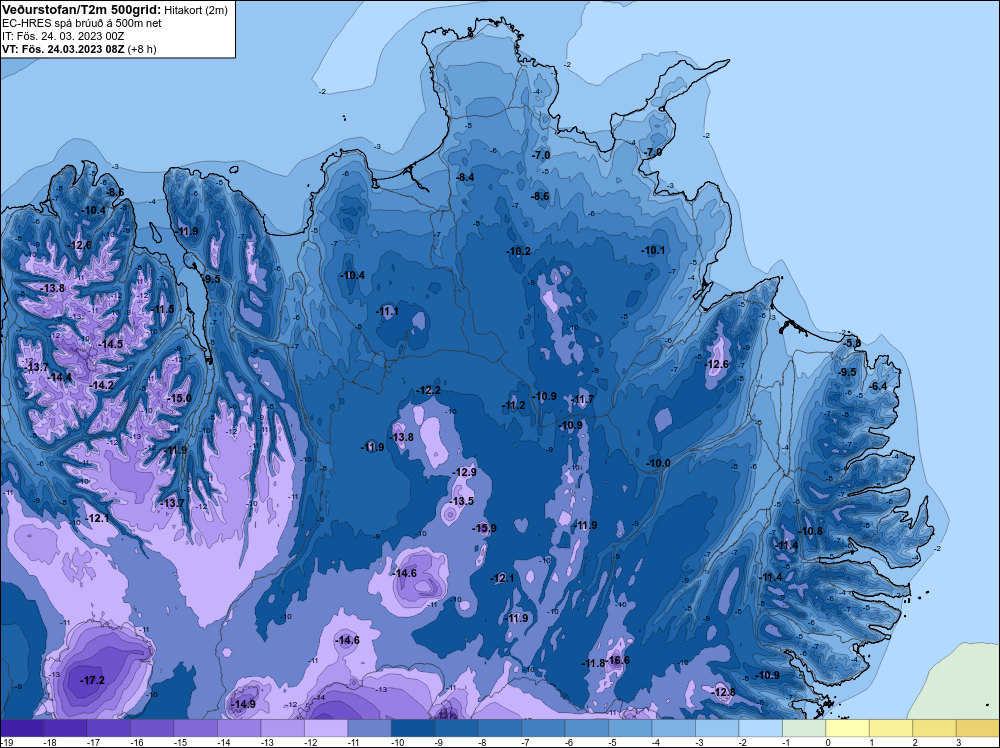This screenshot has height=748, width=1000.
Task: Select the -11.5 temperature label
Action: [x=162, y=309]
